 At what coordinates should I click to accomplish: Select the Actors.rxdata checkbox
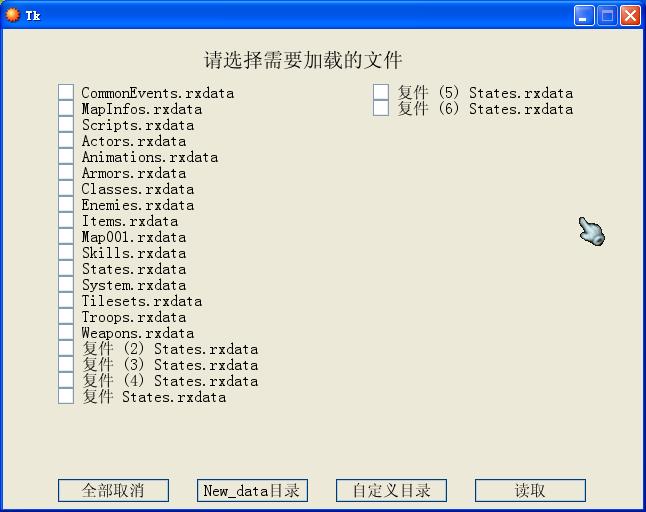pyautogui.click(x=66, y=140)
